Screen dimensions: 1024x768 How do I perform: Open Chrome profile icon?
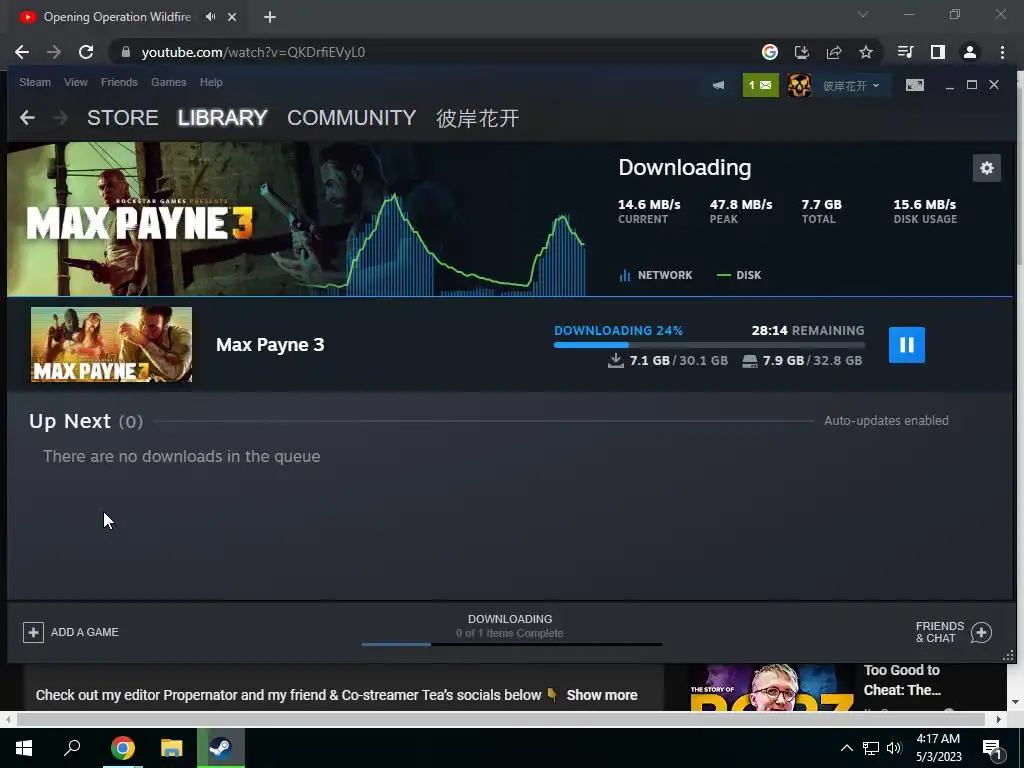click(970, 52)
